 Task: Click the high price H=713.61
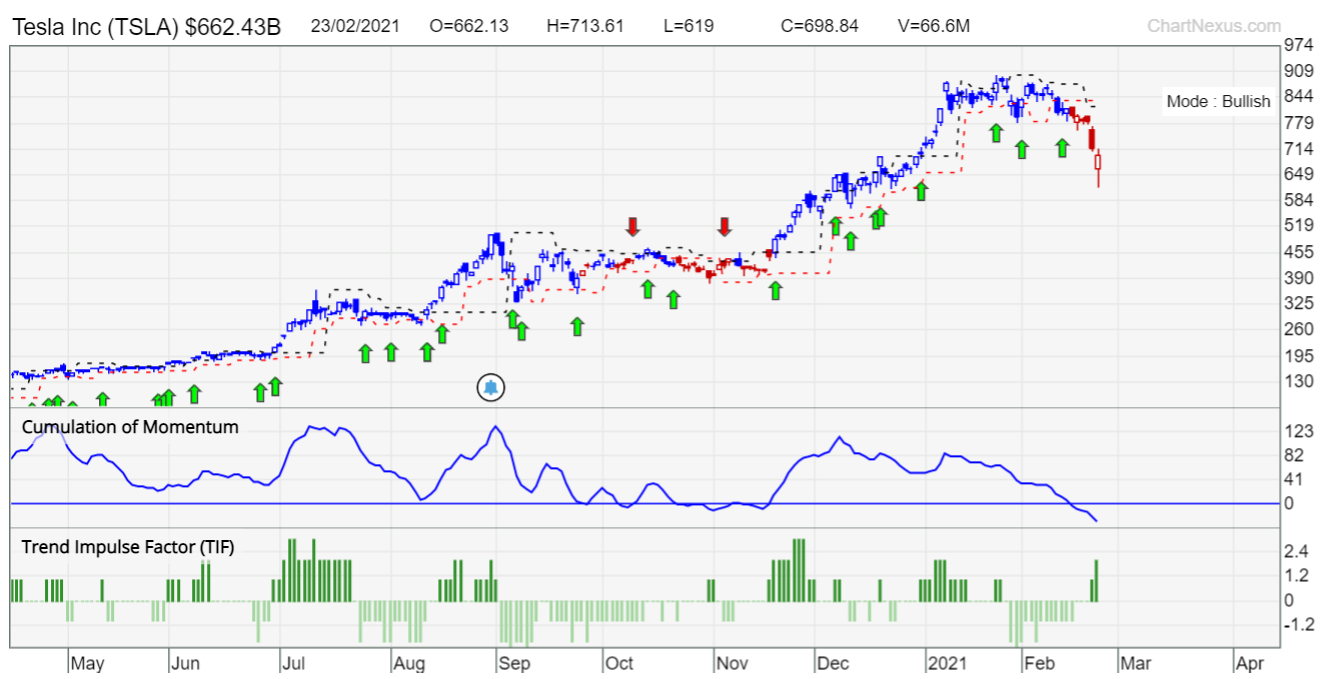point(583,27)
